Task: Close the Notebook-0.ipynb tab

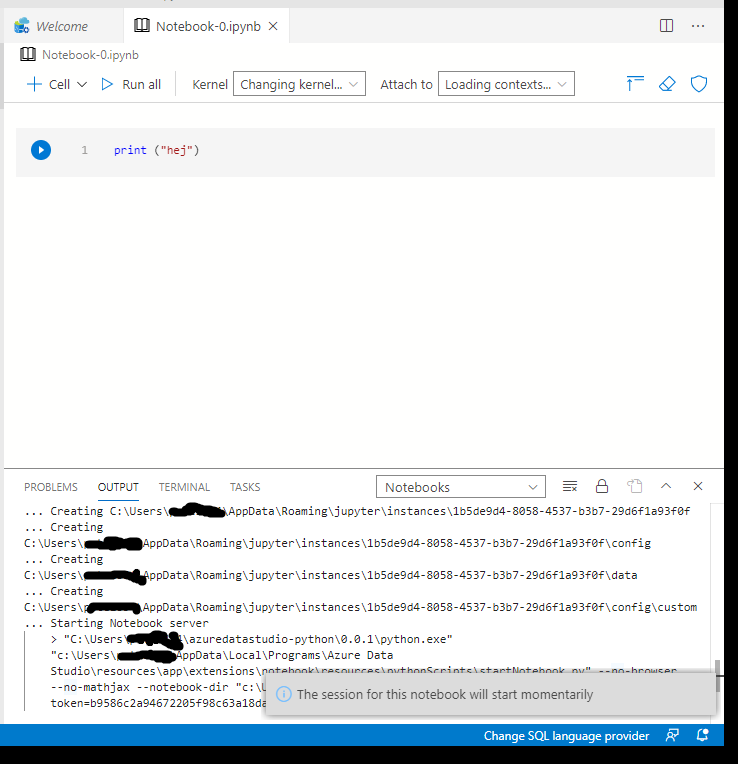Action: (x=274, y=26)
